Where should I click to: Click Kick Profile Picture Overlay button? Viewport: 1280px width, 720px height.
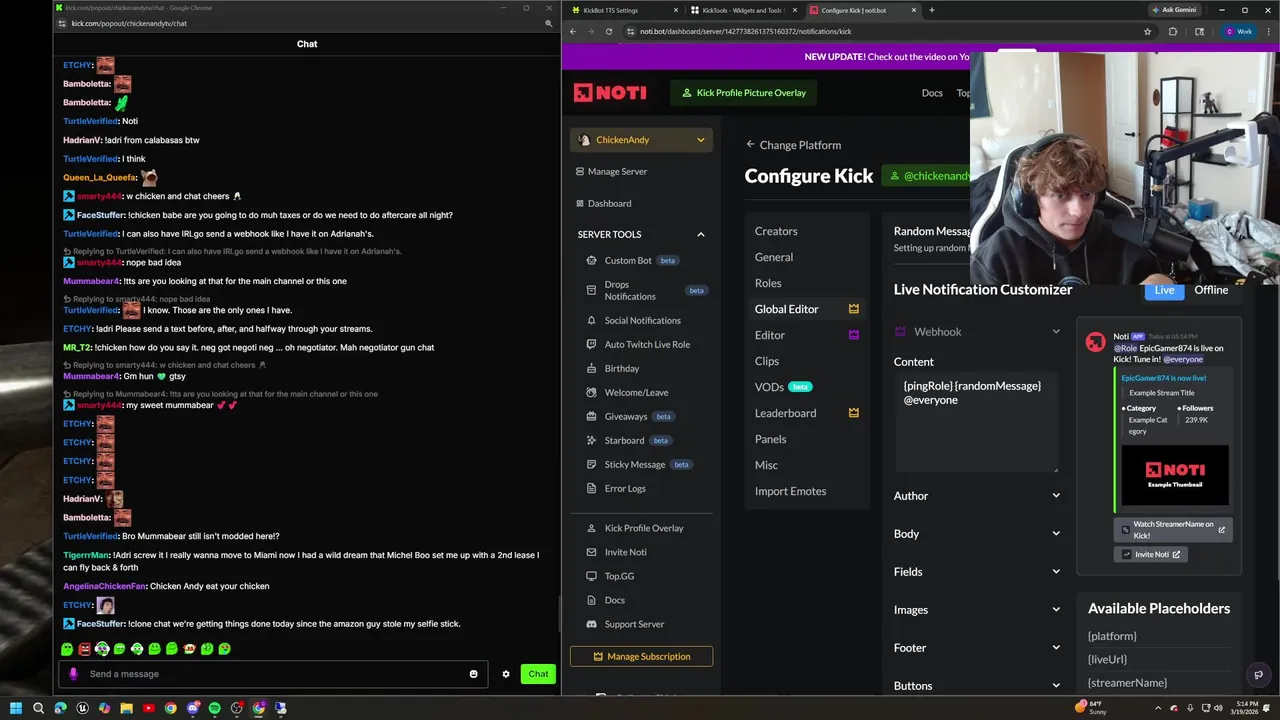[x=743, y=93]
